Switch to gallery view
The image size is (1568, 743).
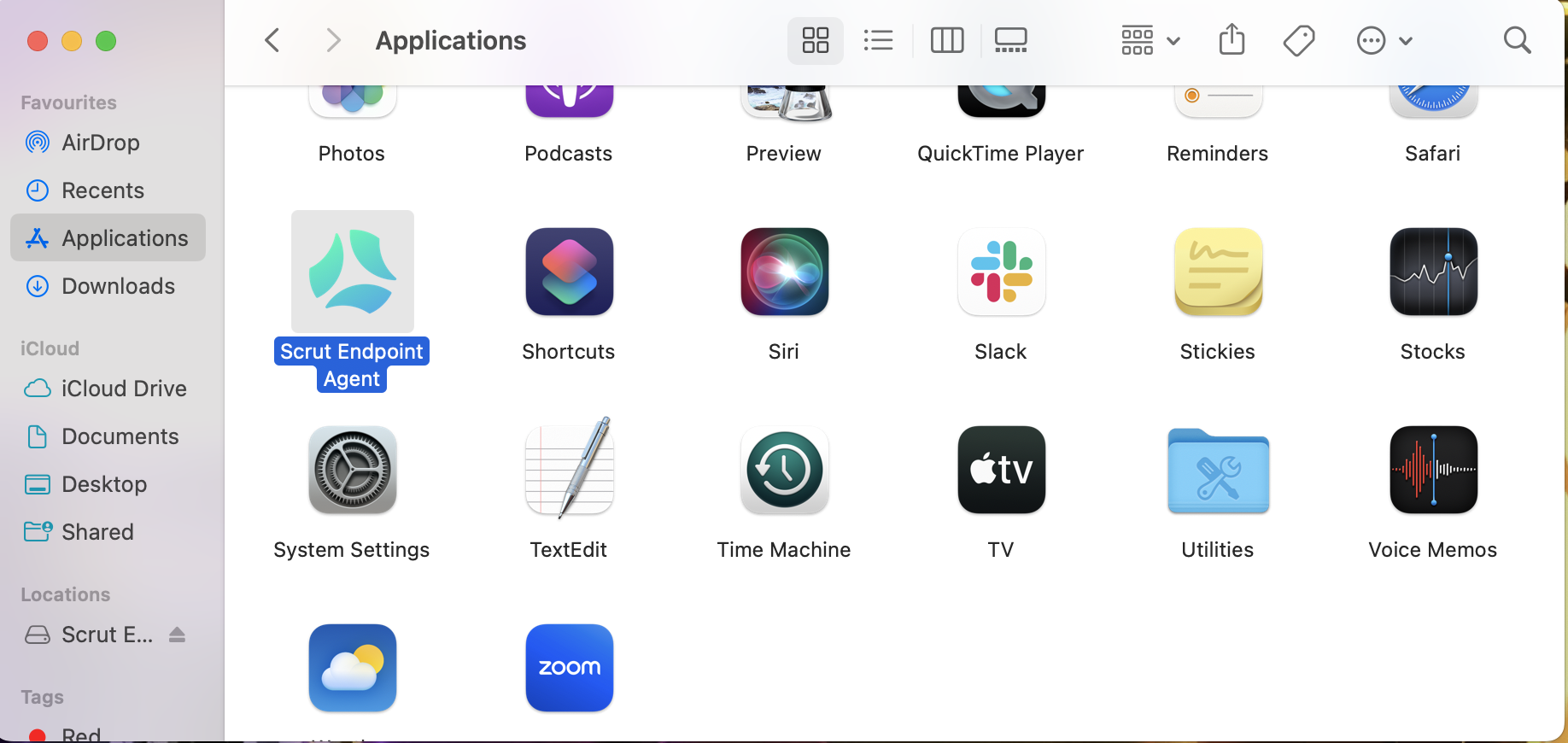pyautogui.click(x=1010, y=40)
